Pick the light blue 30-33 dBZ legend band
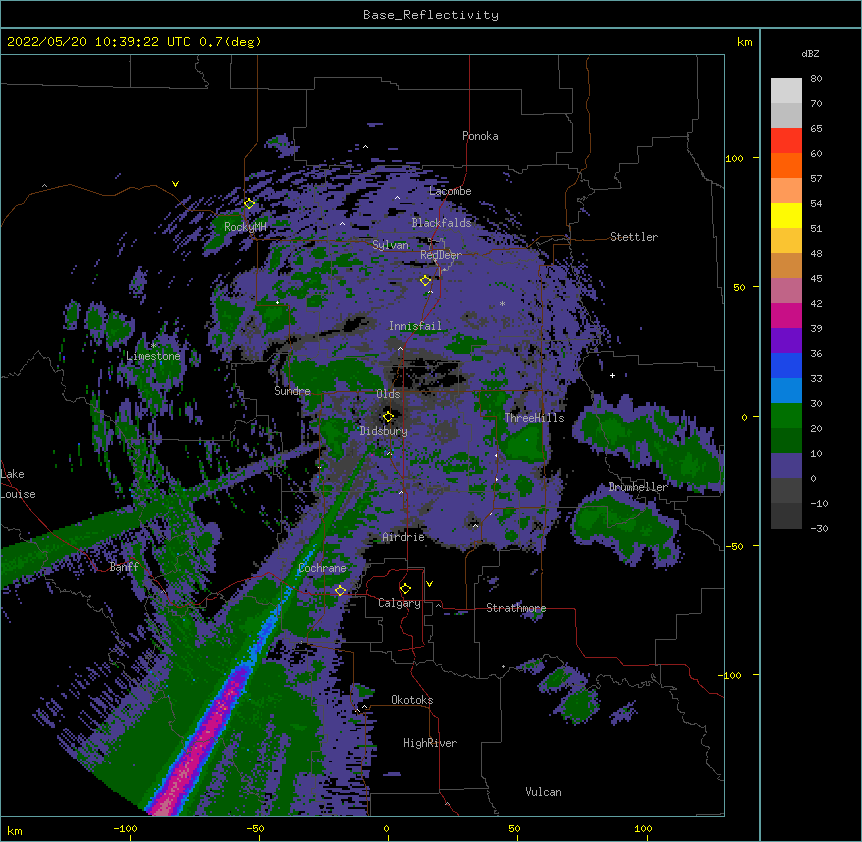The image size is (862, 842). 786,391
